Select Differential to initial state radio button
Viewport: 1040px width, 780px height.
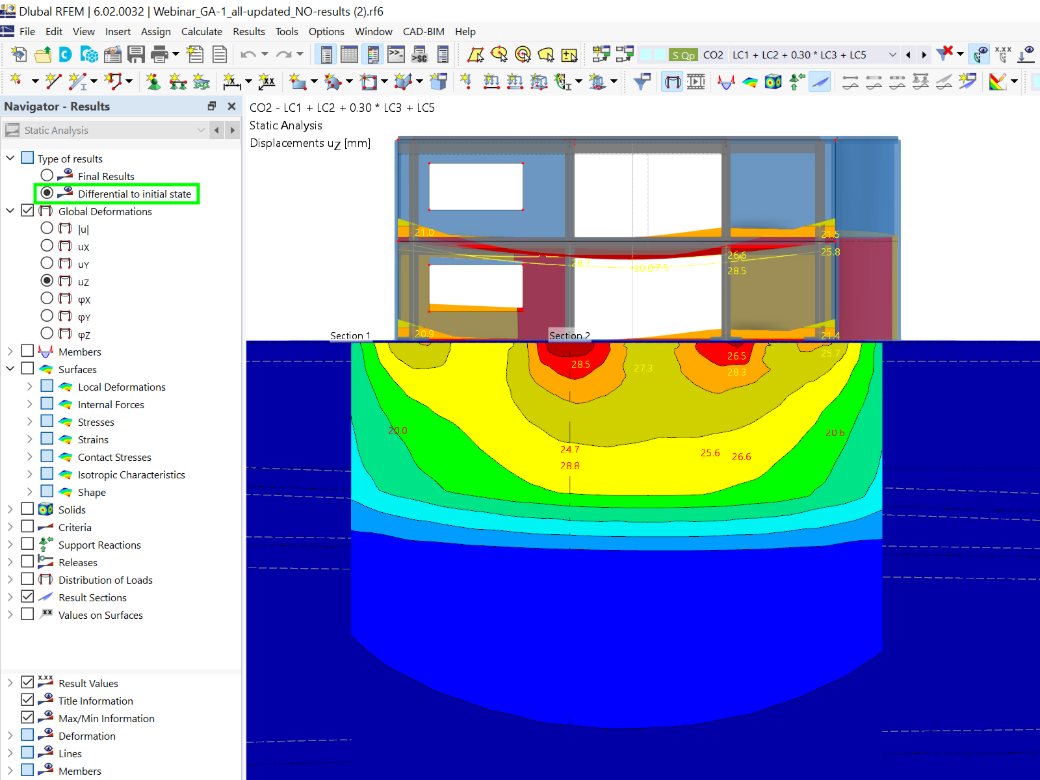(46, 193)
